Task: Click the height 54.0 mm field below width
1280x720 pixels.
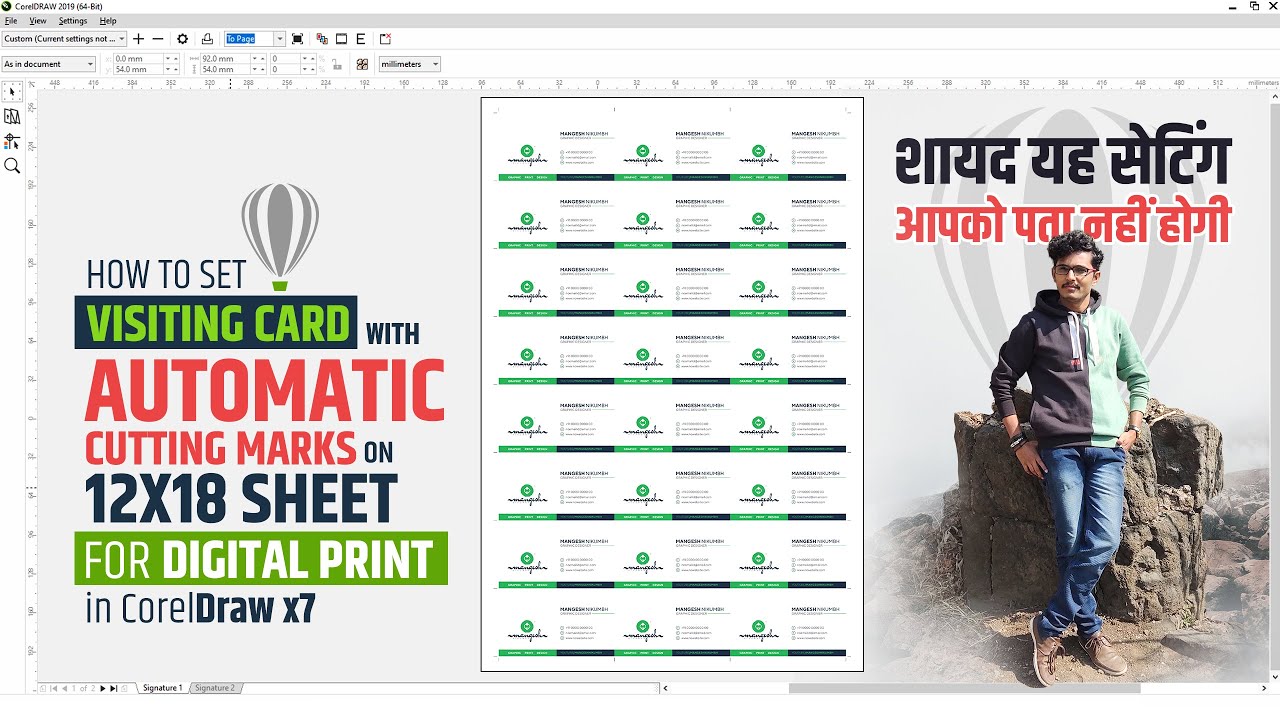Action: pos(223,70)
